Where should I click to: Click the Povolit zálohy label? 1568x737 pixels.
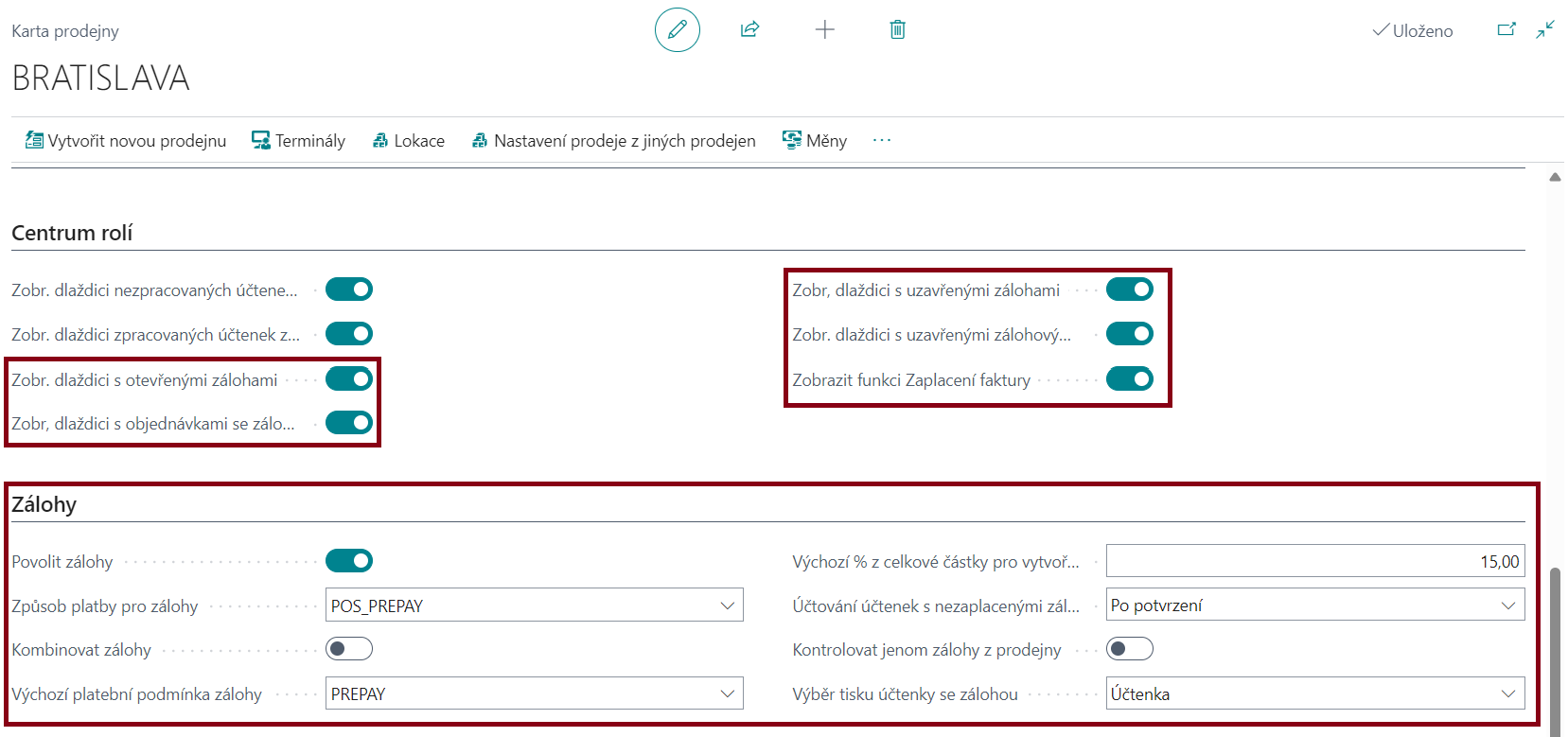tap(62, 562)
